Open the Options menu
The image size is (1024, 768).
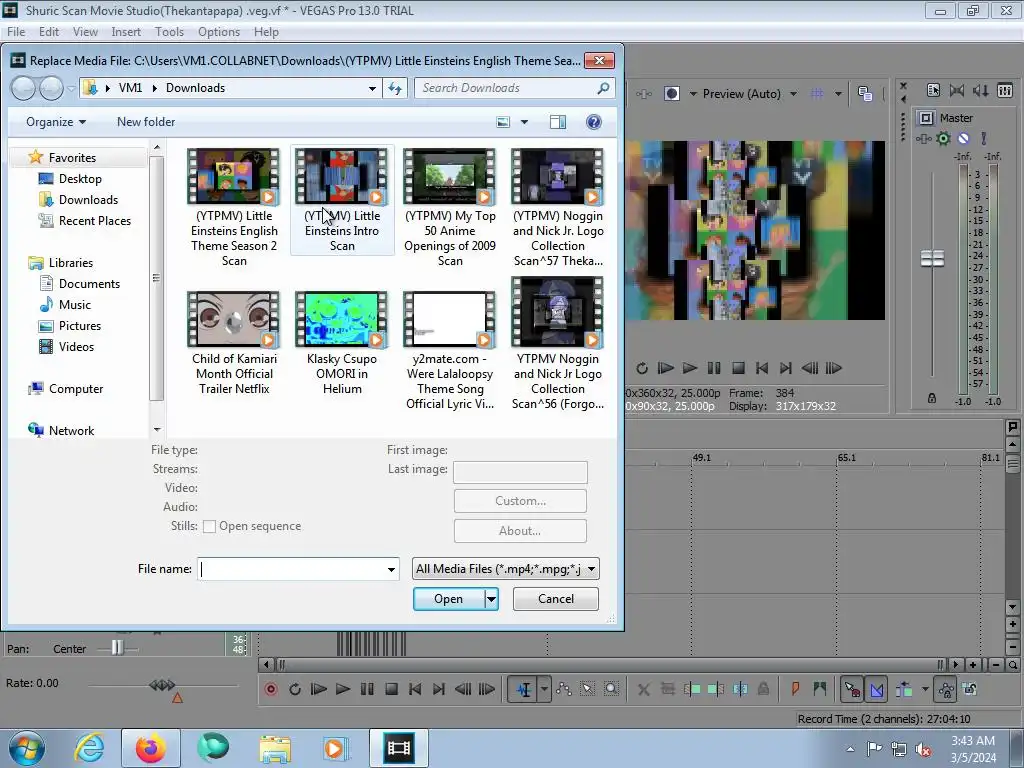[219, 32]
